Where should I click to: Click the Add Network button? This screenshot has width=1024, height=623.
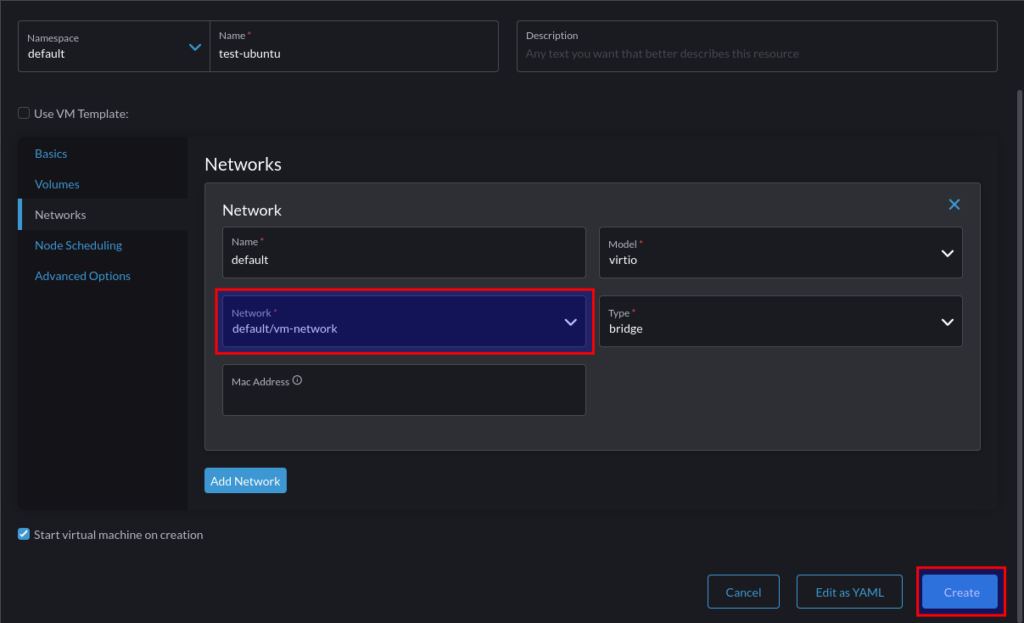pyautogui.click(x=246, y=481)
